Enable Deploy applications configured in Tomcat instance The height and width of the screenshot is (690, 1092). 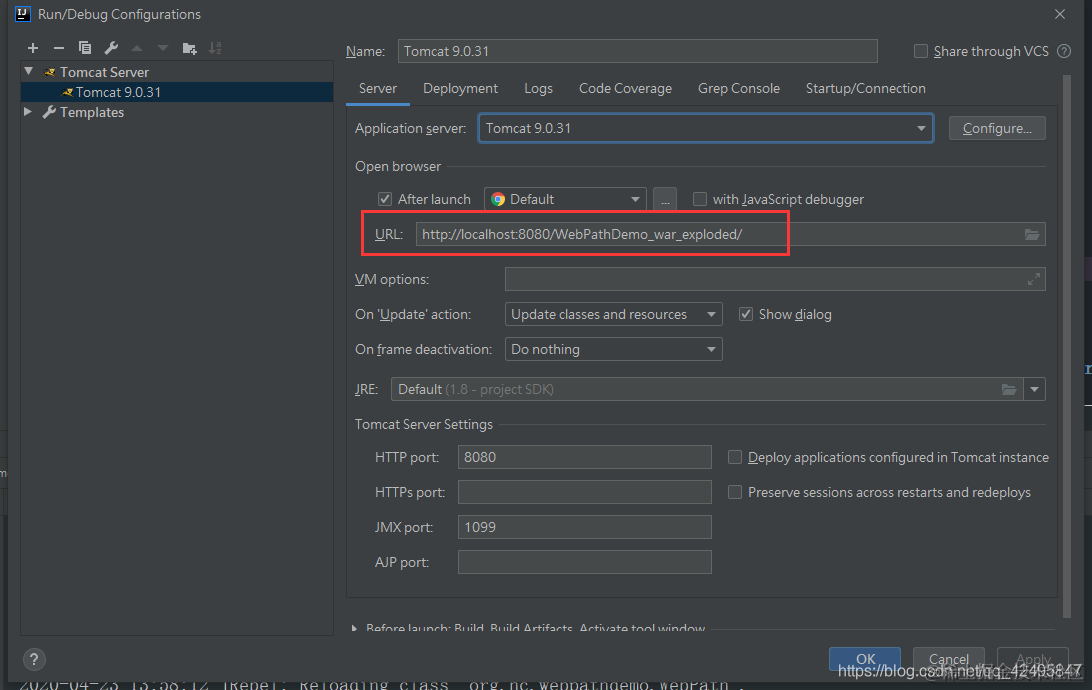coord(735,457)
